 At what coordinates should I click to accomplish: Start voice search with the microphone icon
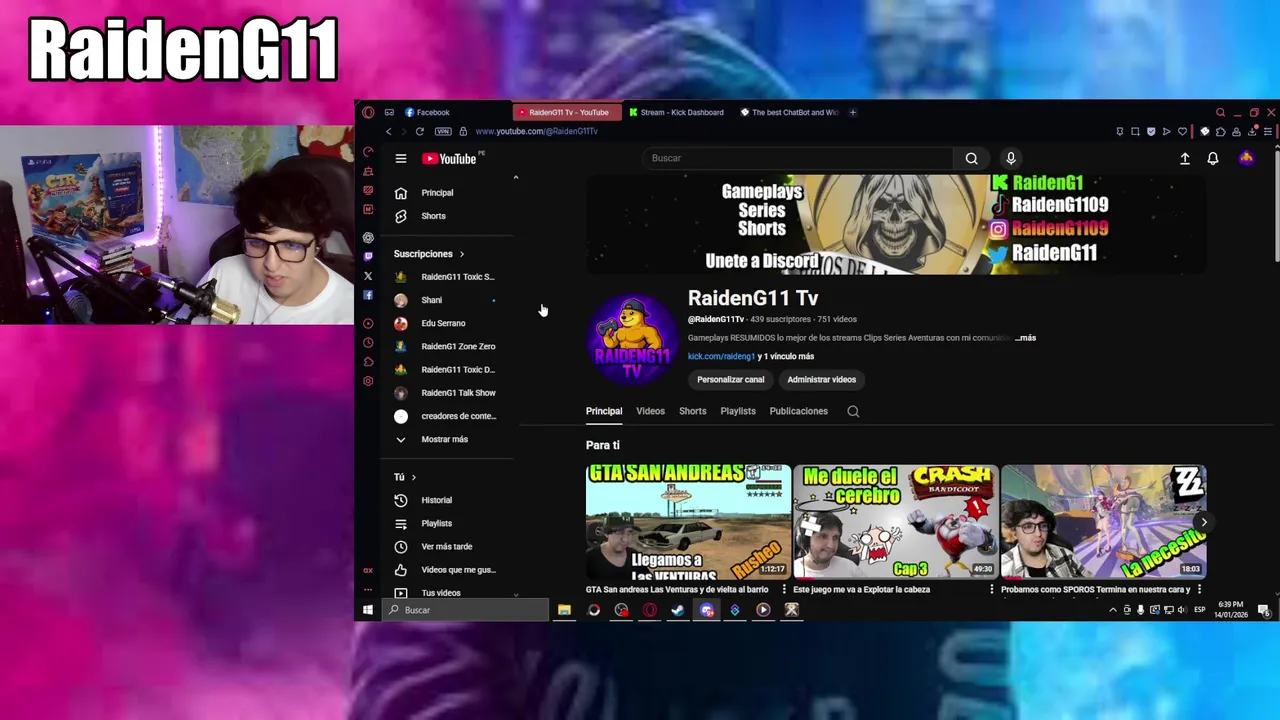click(1011, 158)
